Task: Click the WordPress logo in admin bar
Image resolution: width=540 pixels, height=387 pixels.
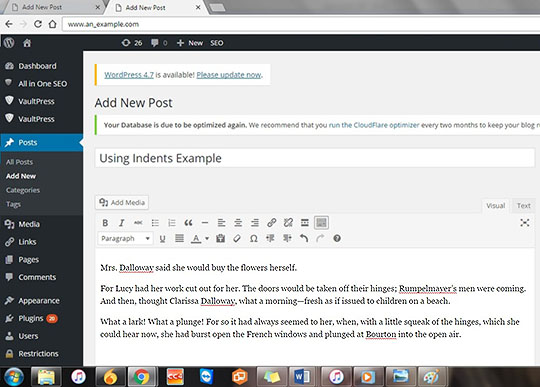Action: click(x=9, y=43)
